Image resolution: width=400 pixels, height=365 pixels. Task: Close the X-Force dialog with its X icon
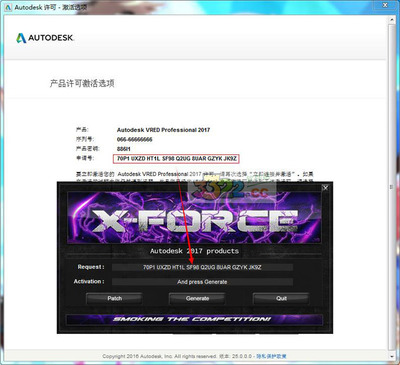(x=326, y=188)
